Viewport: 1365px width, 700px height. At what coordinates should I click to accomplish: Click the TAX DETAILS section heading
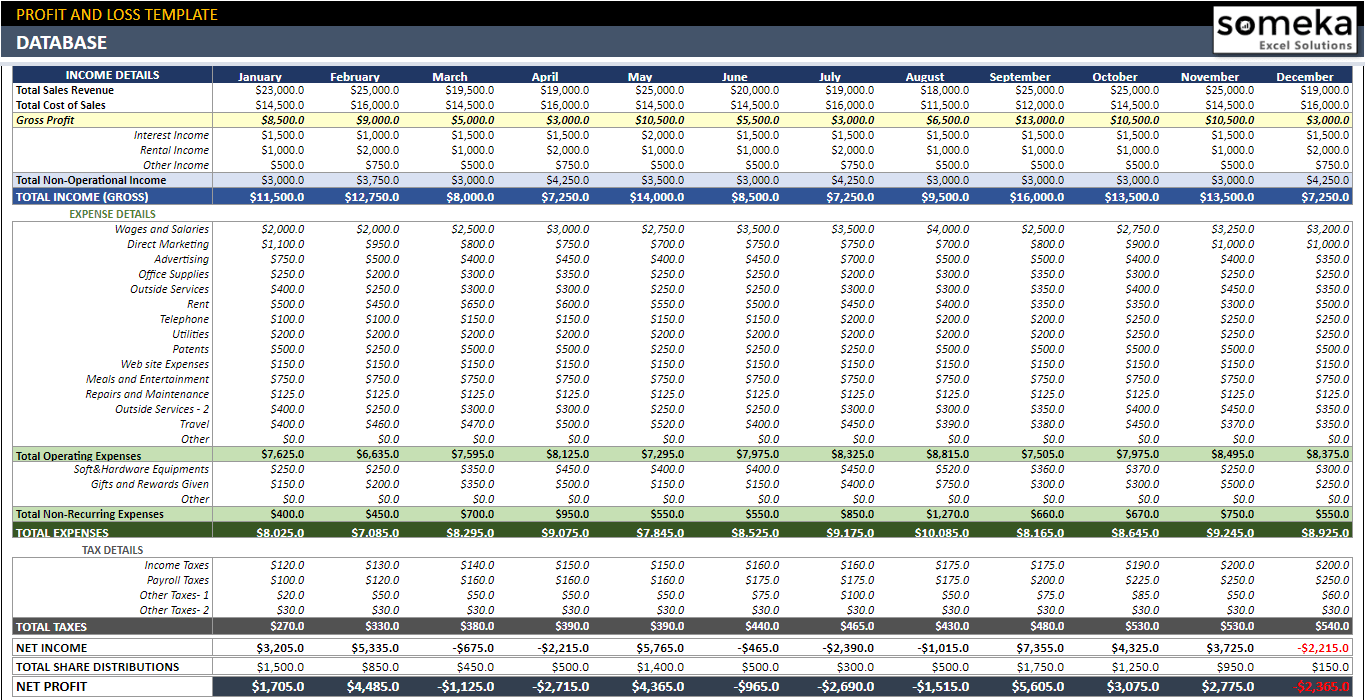click(x=112, y=550)
